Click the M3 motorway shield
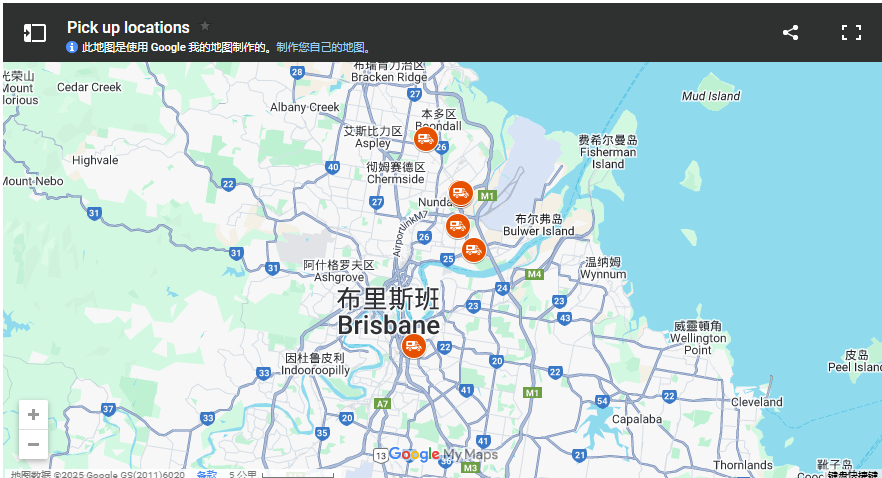This screenshot has width=882, height=478. click(x=470, y=468)
